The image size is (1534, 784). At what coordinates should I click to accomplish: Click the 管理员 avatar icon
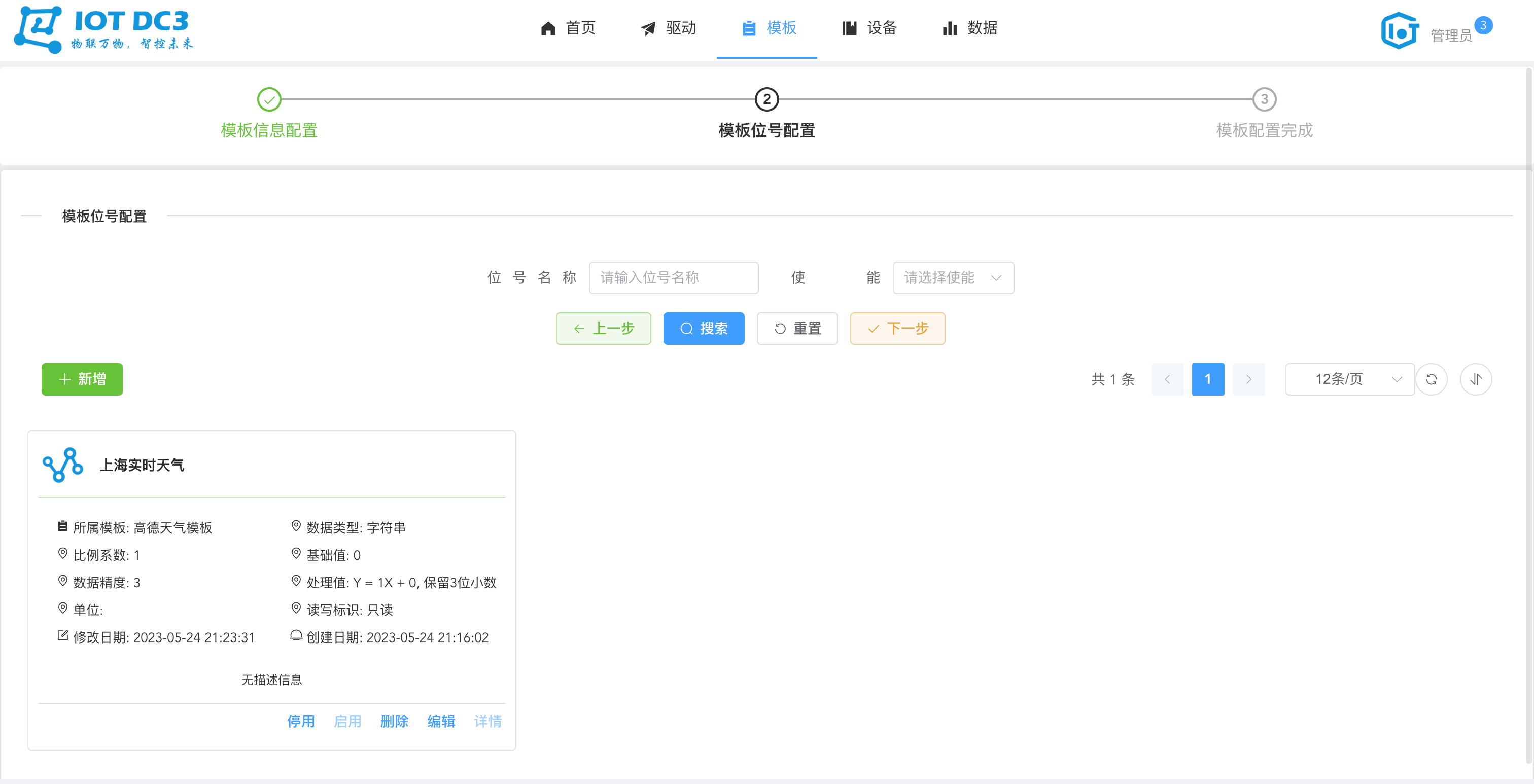click(x=1399, y=30)
